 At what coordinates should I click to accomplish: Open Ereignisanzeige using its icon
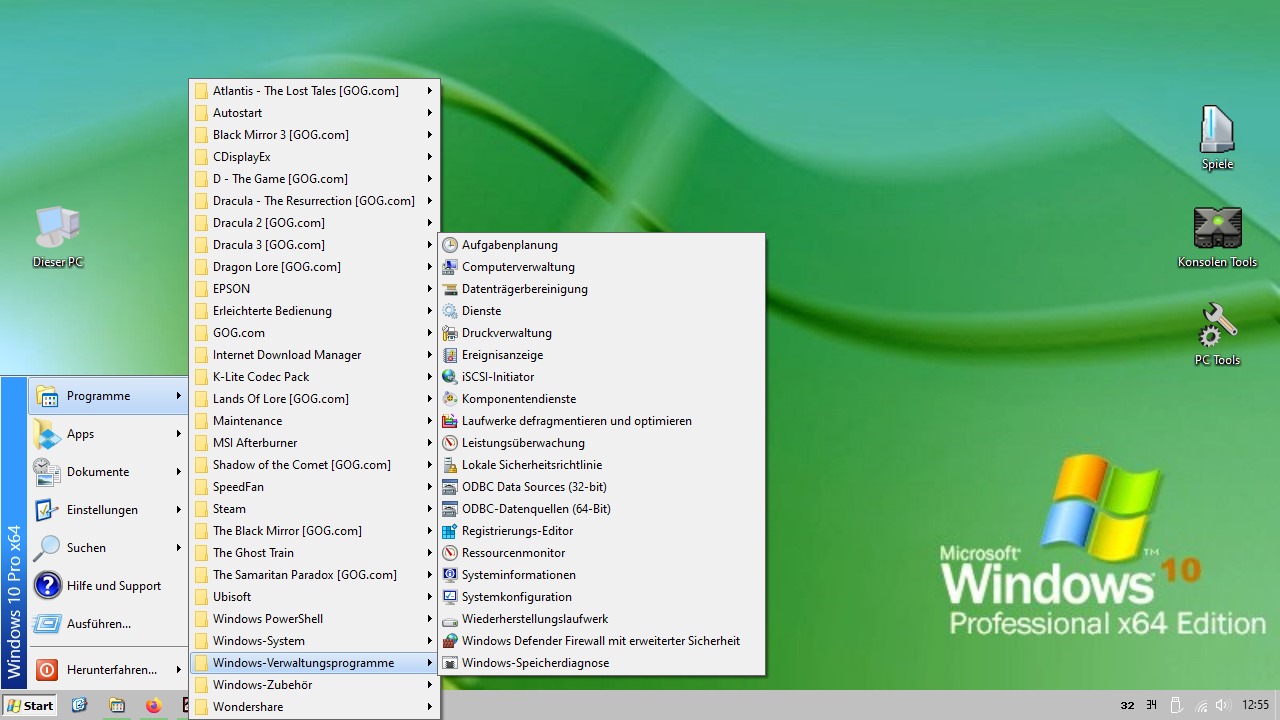450,355
